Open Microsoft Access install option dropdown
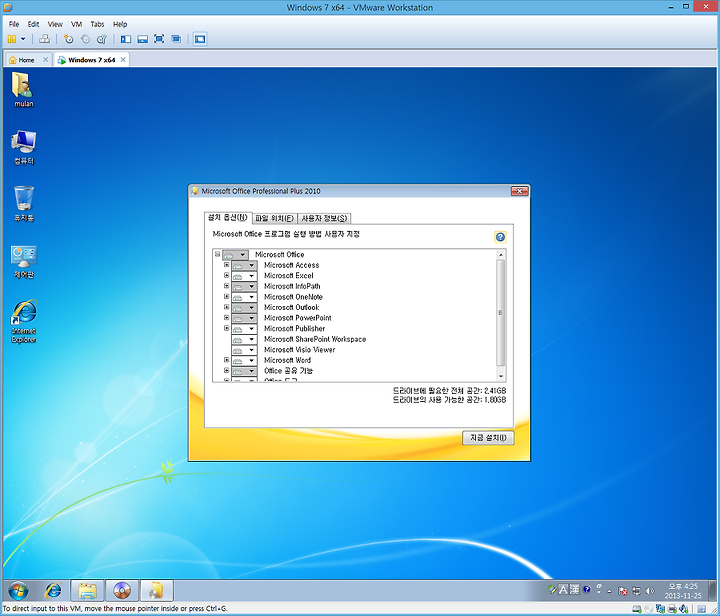Image resolution: width=720 pixels, height=616 pixels. click(244, 265)
